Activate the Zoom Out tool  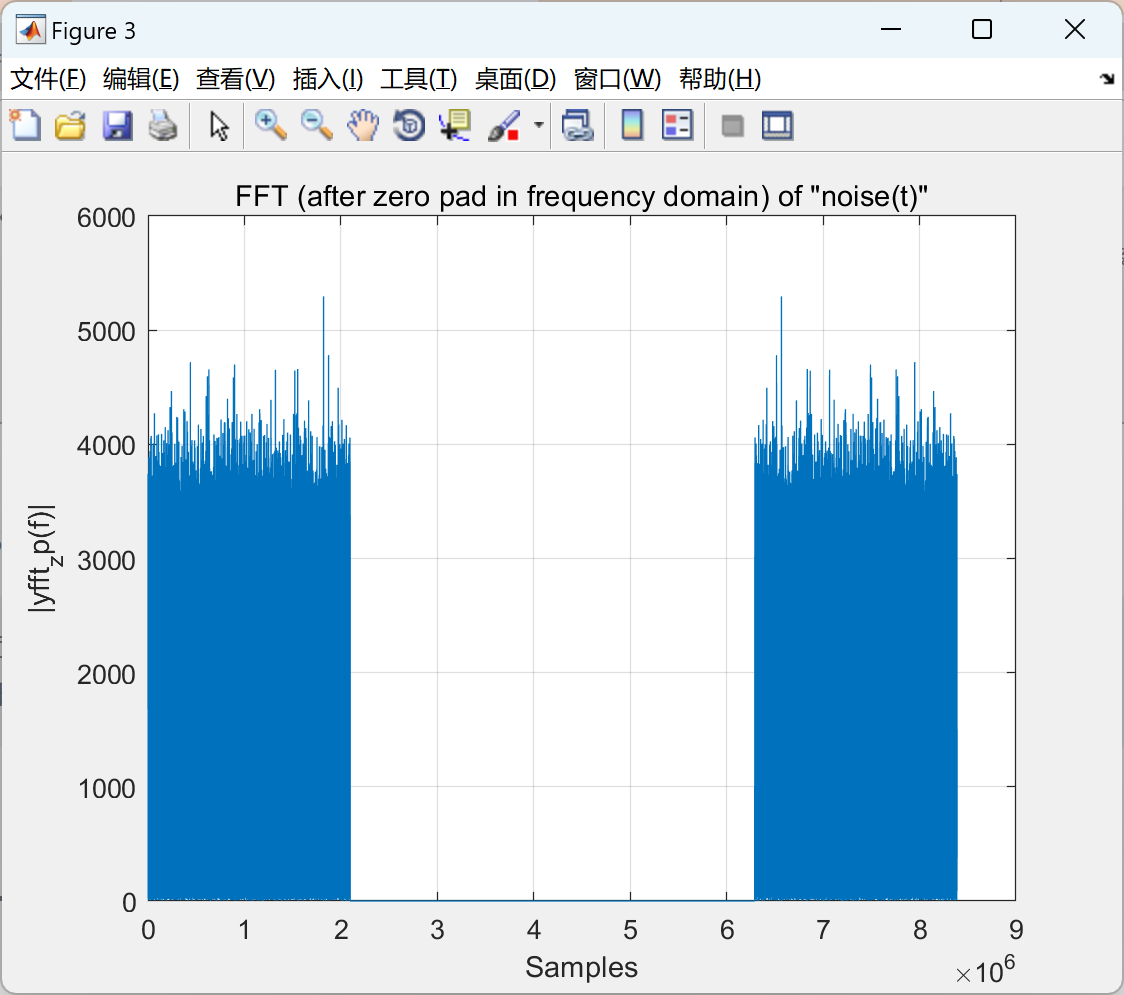coord(317,125)
